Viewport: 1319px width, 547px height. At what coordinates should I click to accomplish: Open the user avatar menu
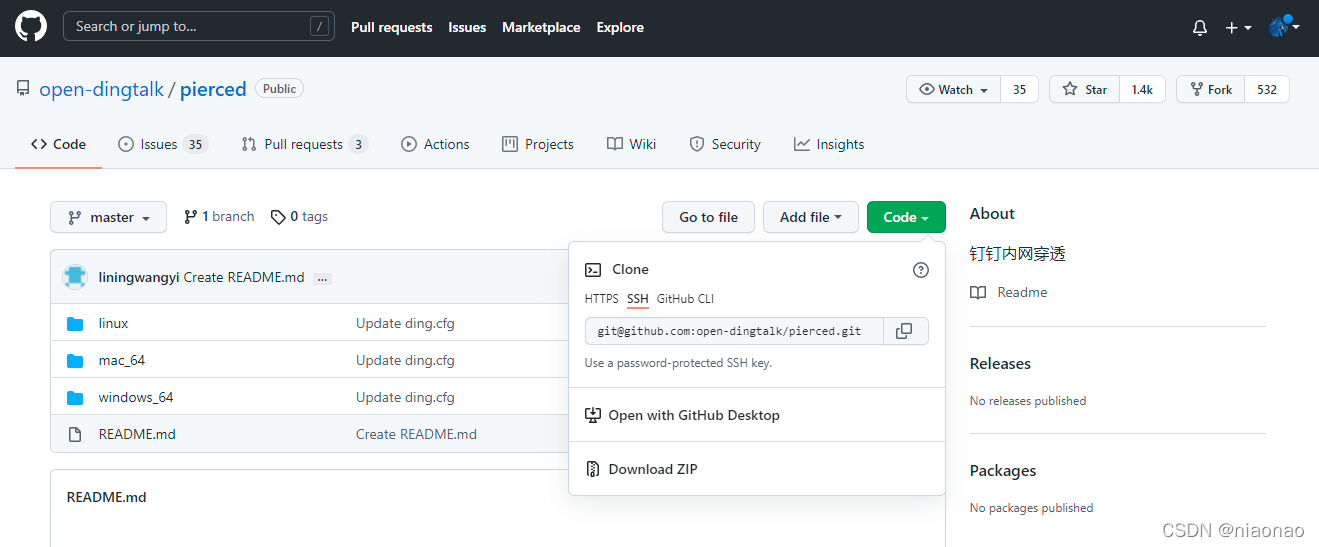1284,27
